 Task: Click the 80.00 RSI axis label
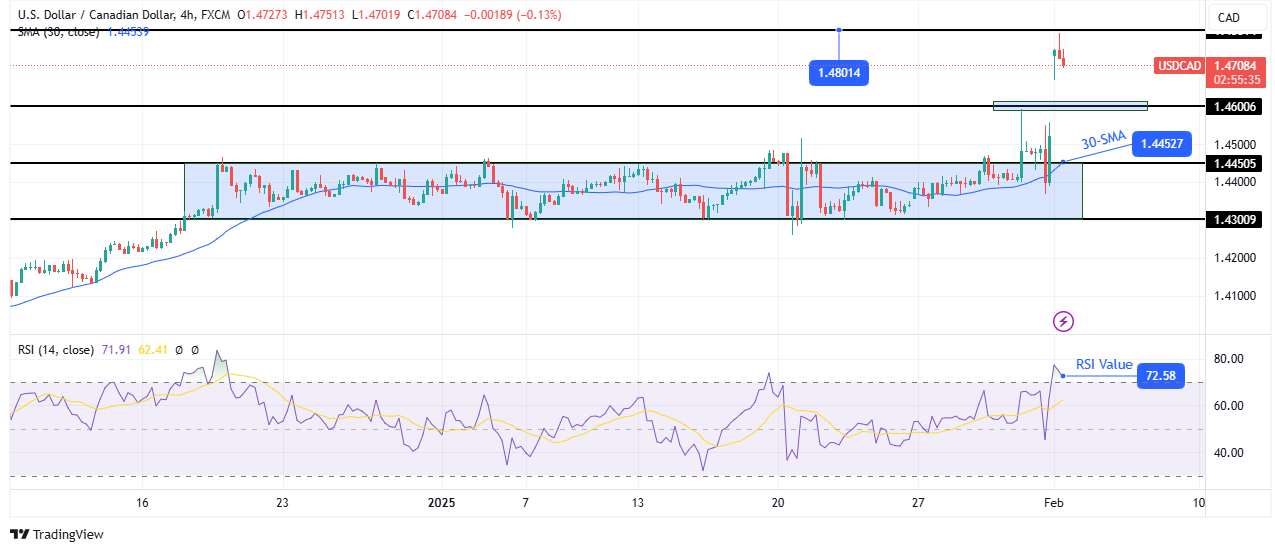point(1229,358)
